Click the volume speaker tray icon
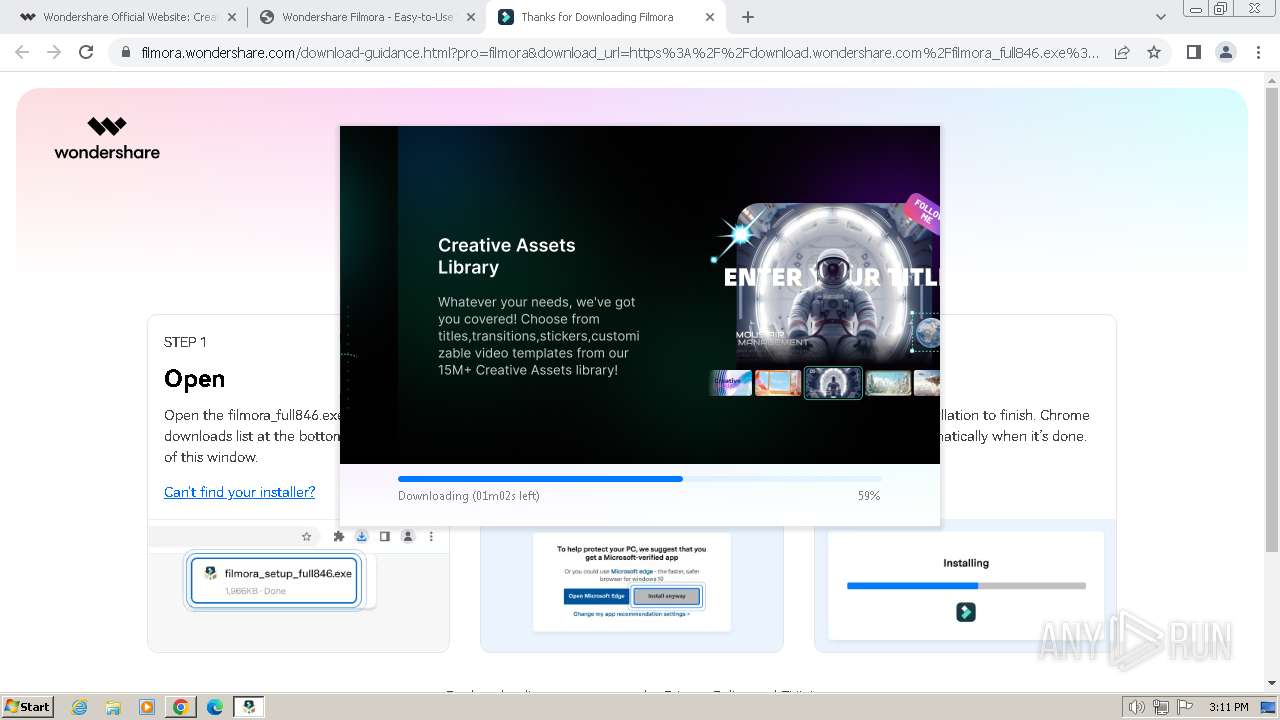This screenshot has height=720, width=1280. 1136,707
